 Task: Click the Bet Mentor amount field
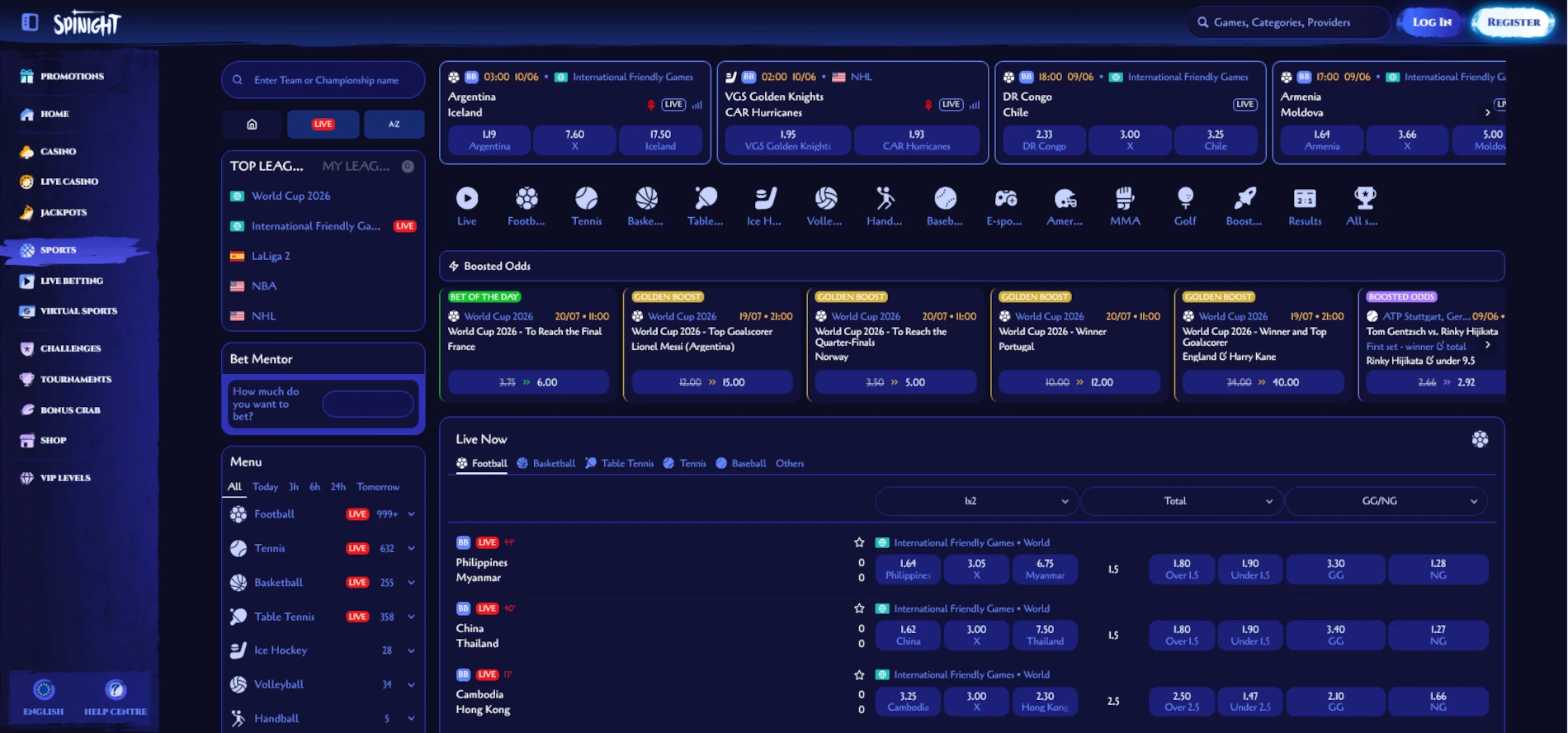pos(368,404)
